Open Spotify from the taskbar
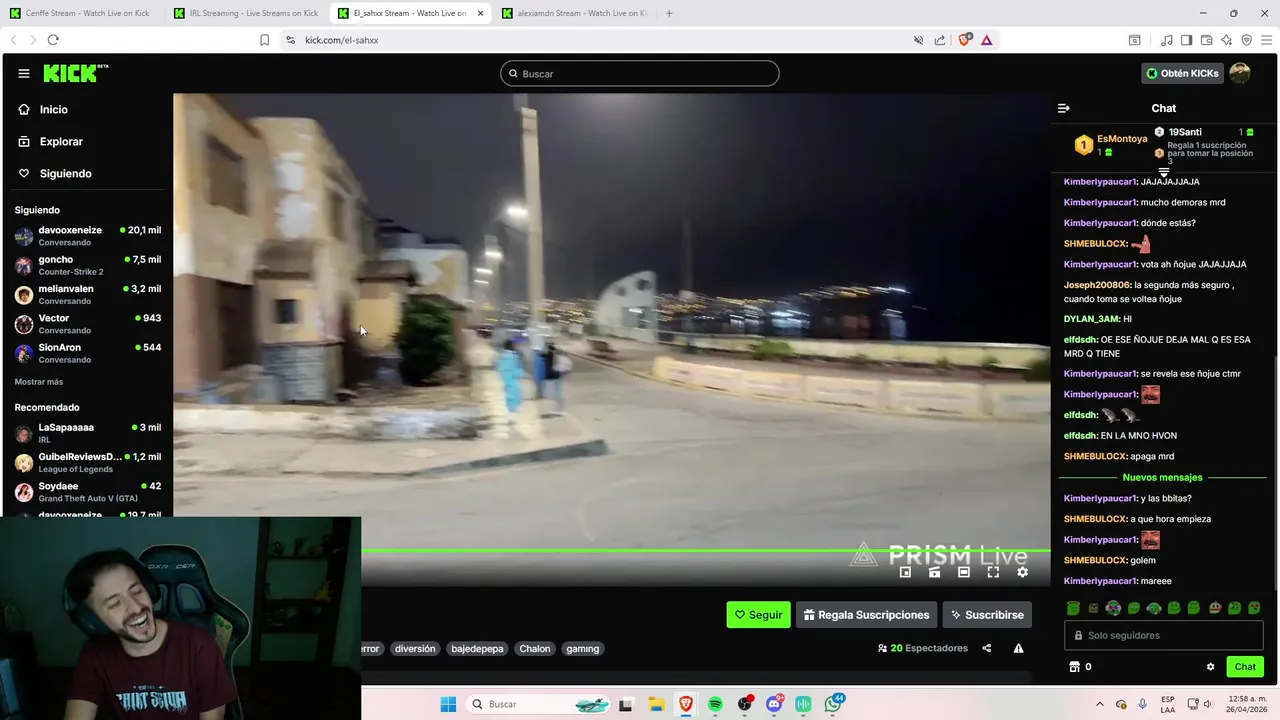The width and height of the screenshot is (1280, 720). coord(715,704)
